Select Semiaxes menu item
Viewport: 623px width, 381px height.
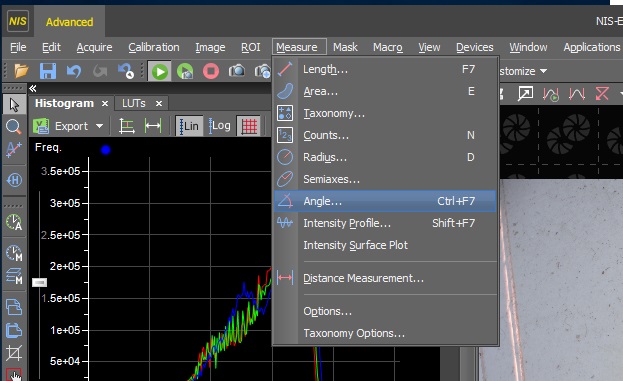pyautogui.click(x=385, y=179)
